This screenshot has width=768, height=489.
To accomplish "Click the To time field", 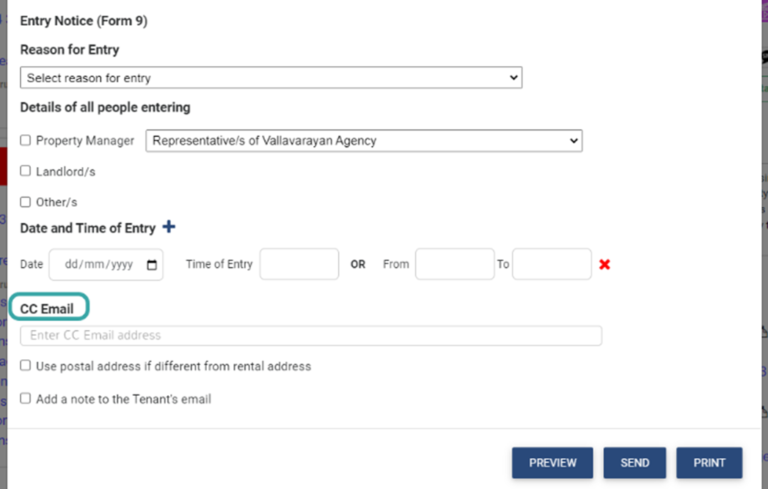I will coord(551,265).
